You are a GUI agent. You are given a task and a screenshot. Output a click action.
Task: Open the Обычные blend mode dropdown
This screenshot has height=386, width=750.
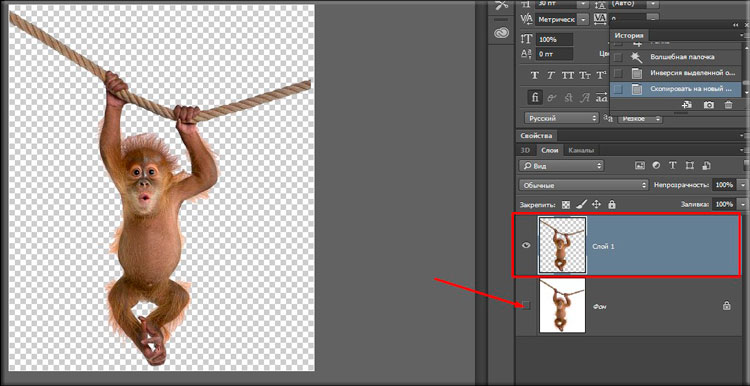[x=584, y=185]
